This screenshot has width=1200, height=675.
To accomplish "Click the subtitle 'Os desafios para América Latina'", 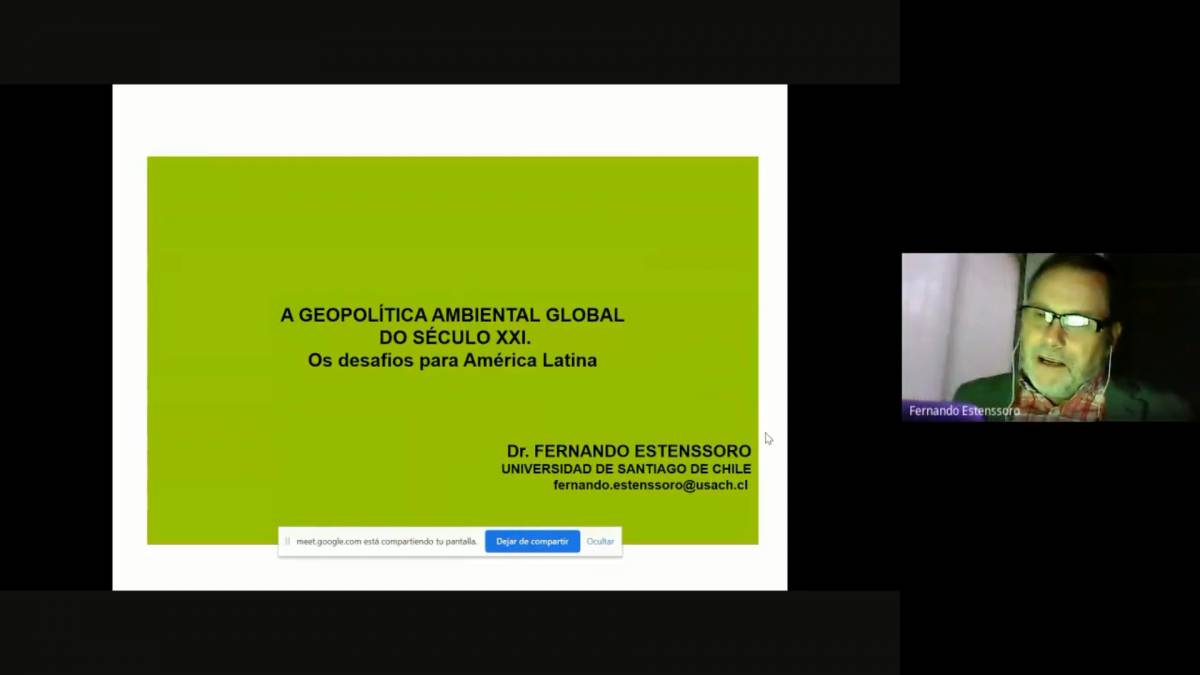I will [x=452, y=360].
